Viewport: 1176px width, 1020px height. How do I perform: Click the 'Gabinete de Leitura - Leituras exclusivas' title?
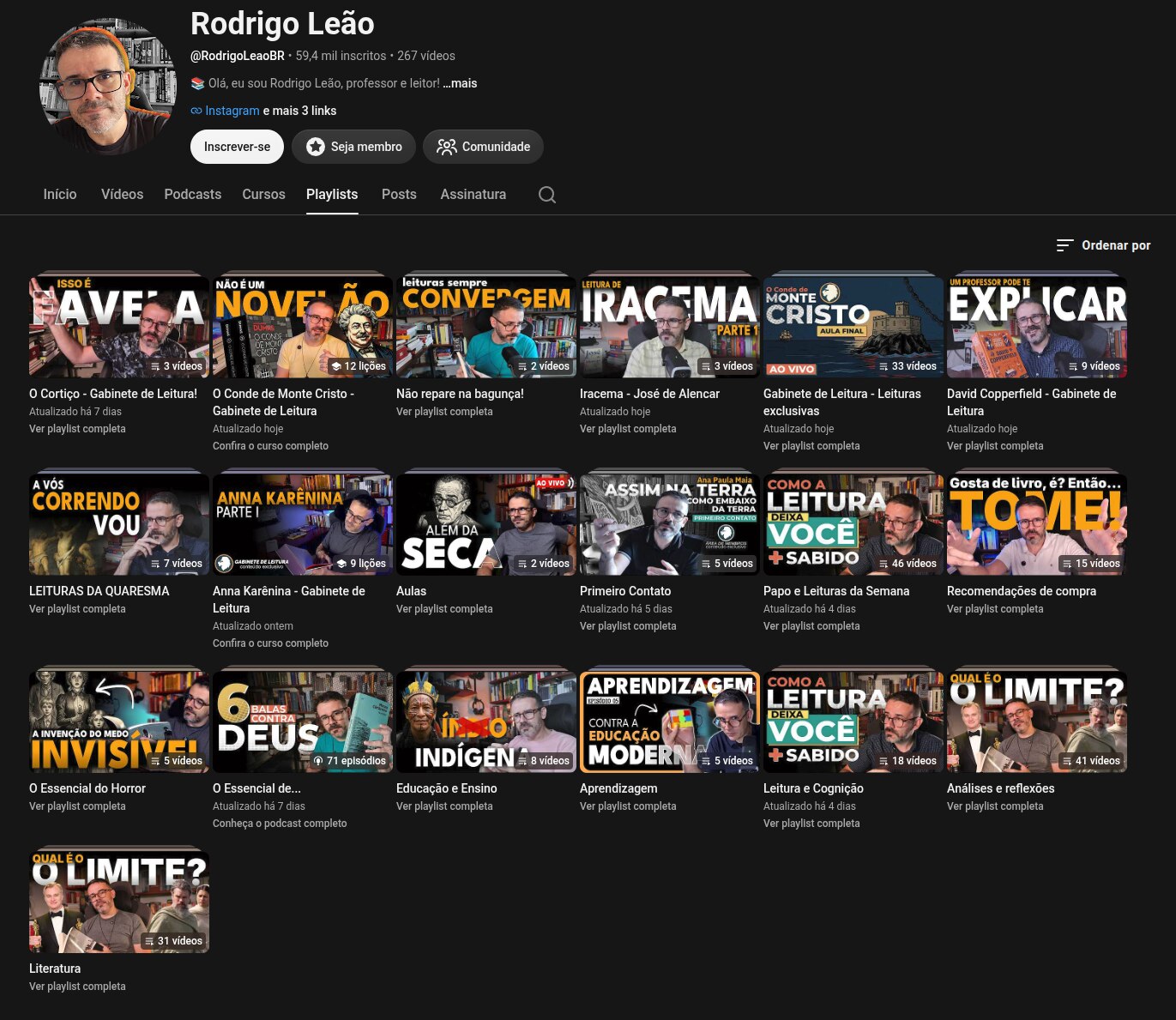tap(842, 402)
